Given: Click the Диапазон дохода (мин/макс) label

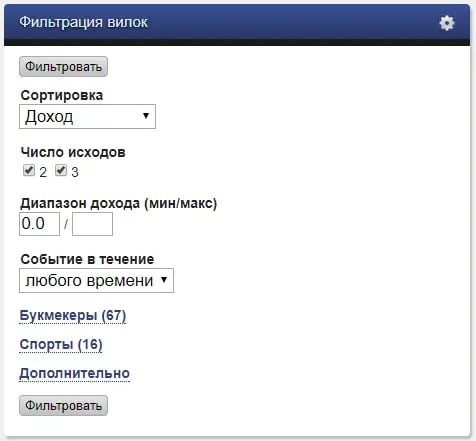Looking at the screenshot, I should [x=119, y=203].
